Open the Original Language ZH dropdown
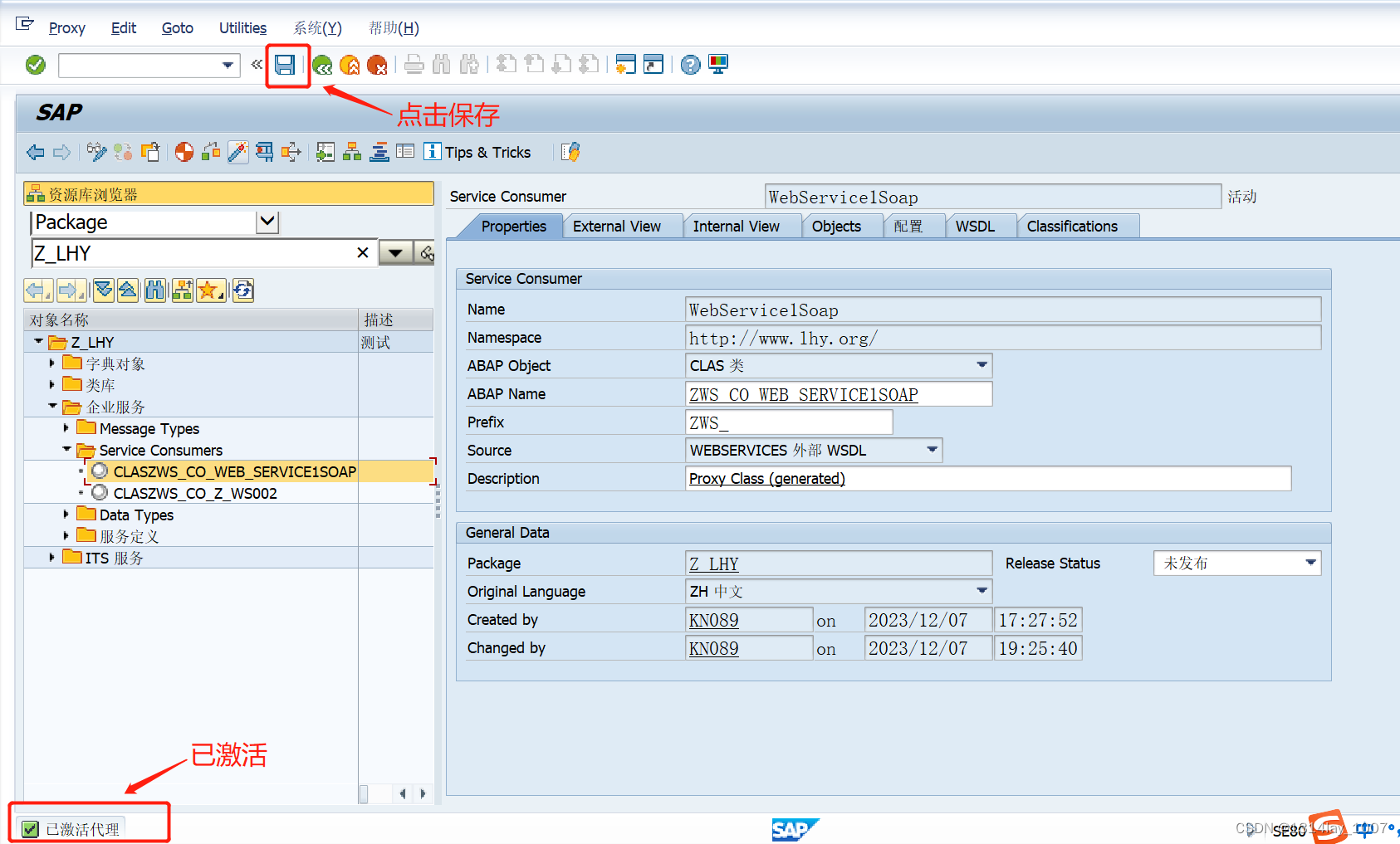1400x844 pixels. point(981,591)
